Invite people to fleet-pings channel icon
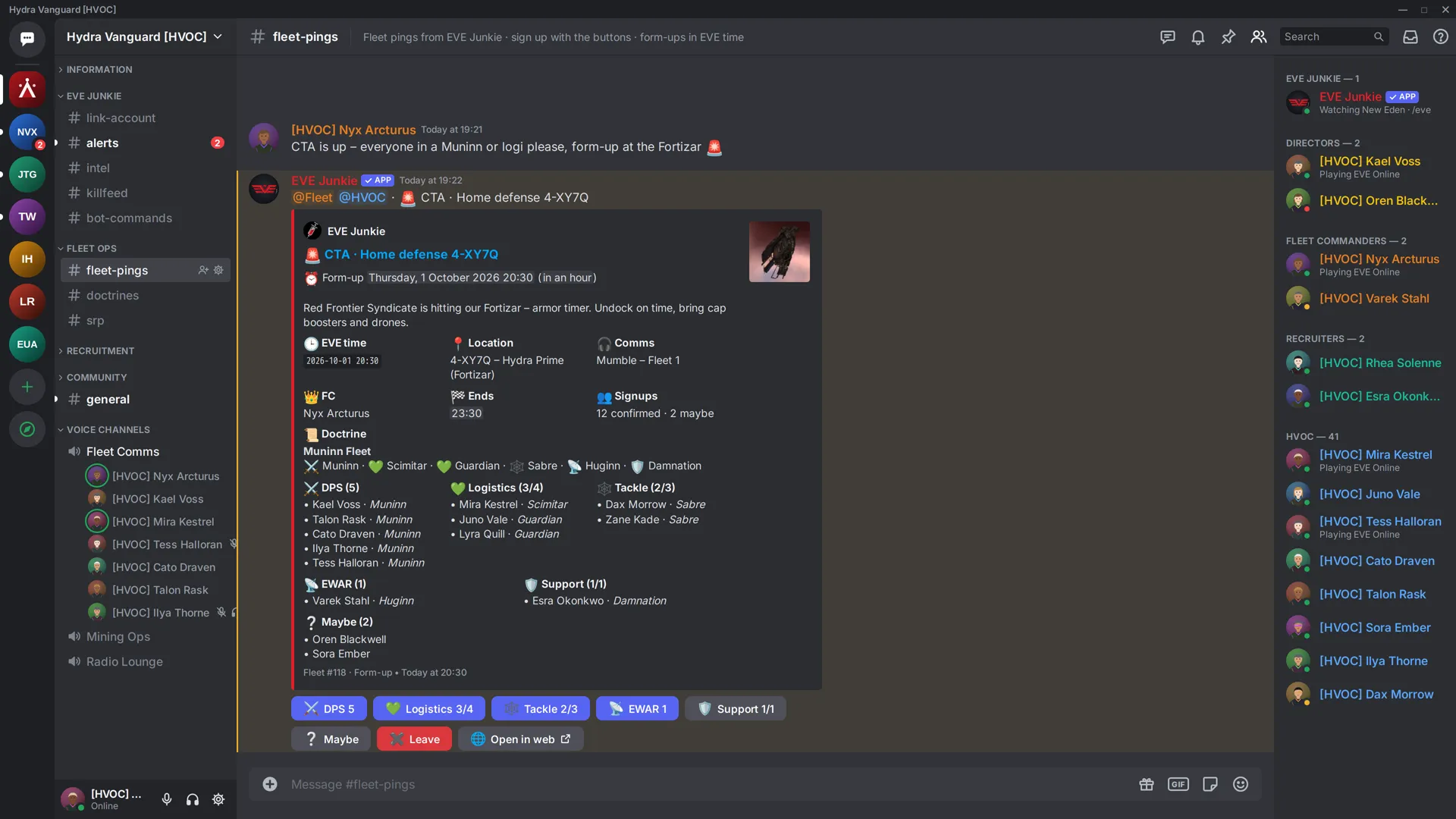1456x819 pixels. point(203,270)
